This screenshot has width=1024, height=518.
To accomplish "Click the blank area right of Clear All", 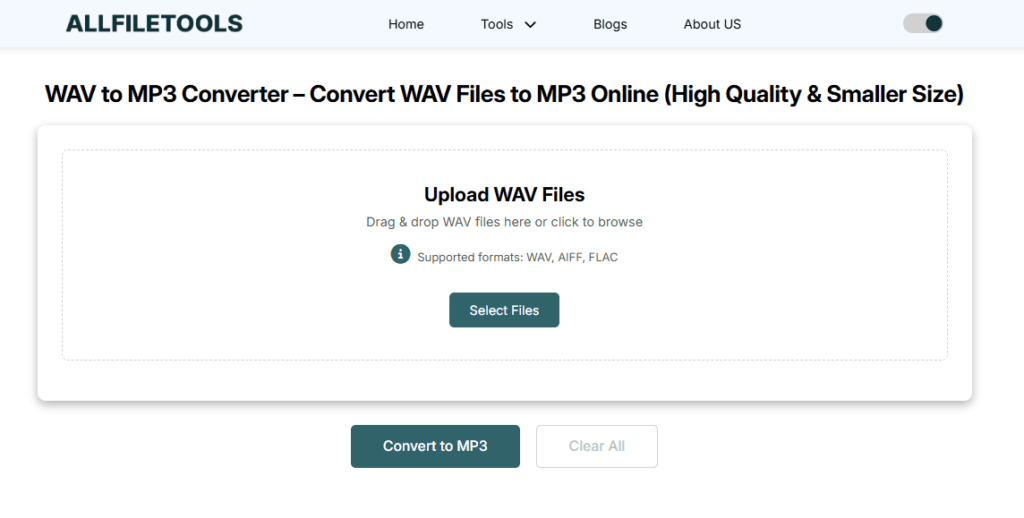I will pyautogui.click(x=820, y=446).
